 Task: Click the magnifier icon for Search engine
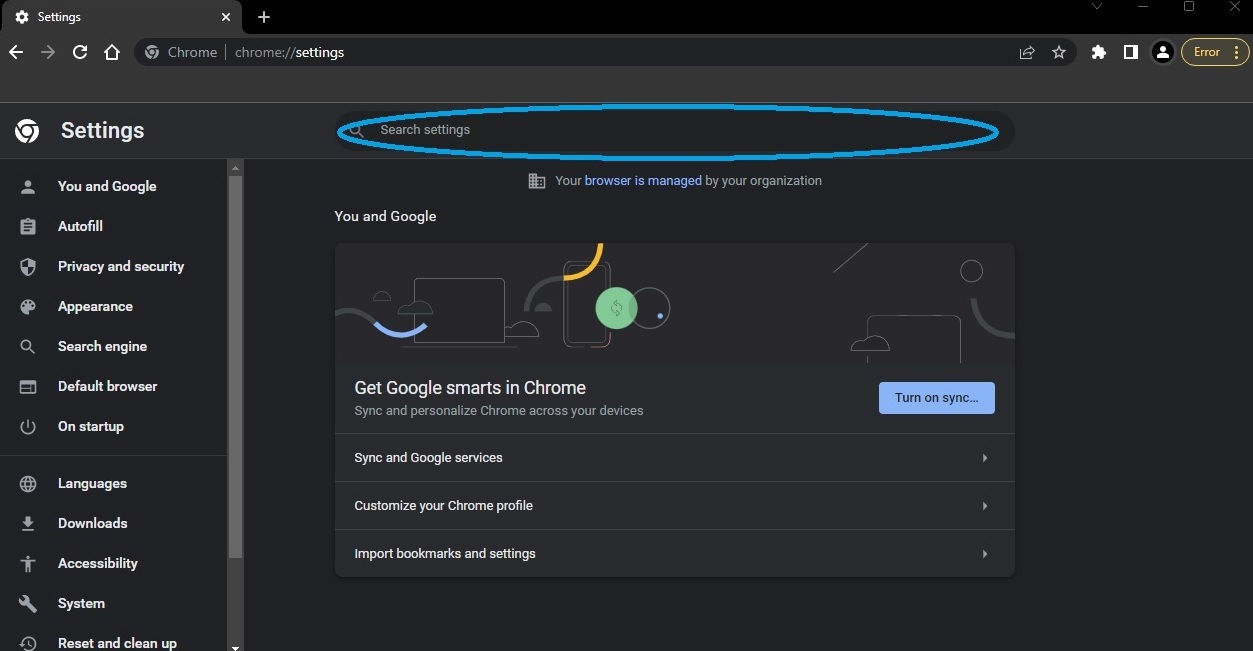28,346
